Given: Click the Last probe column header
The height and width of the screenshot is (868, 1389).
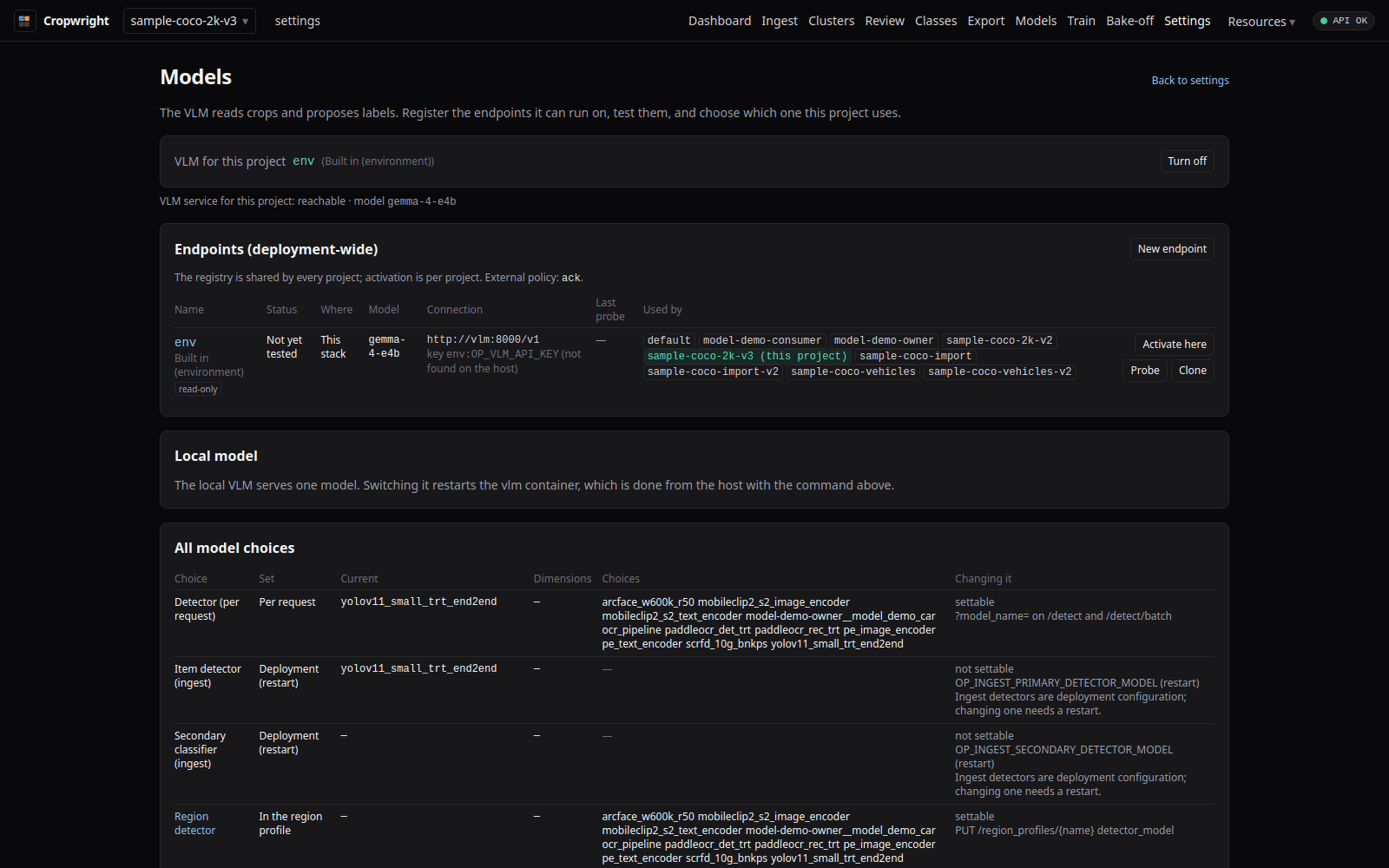Looking at the screenshot, I should 609,310.
